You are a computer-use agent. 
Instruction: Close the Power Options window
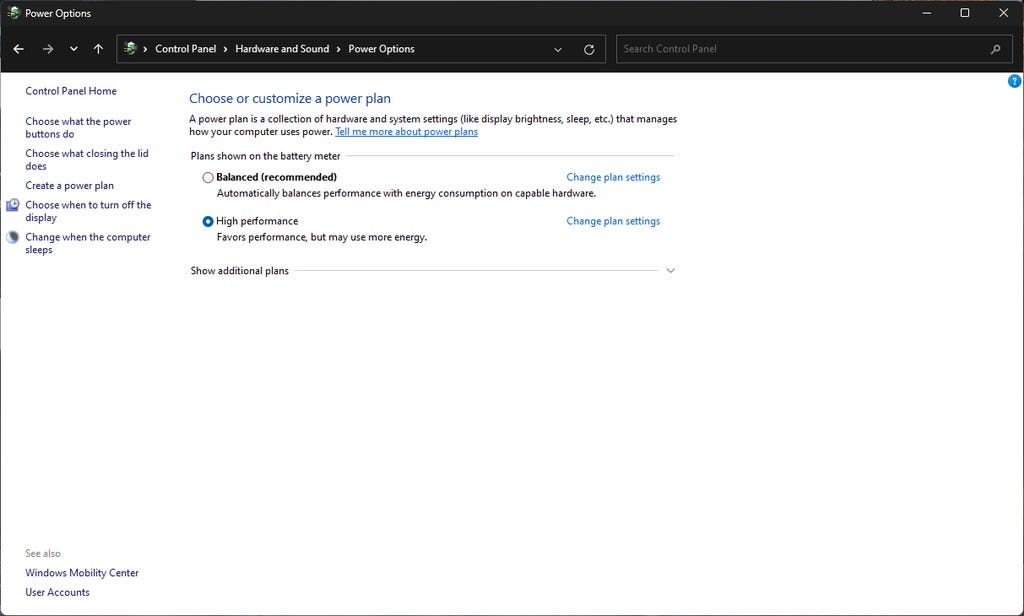coord(1003,13)
